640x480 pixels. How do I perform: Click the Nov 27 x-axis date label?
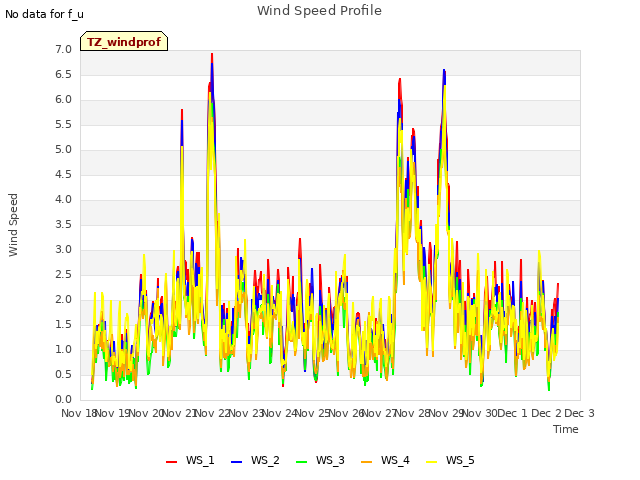coord(379,413)
